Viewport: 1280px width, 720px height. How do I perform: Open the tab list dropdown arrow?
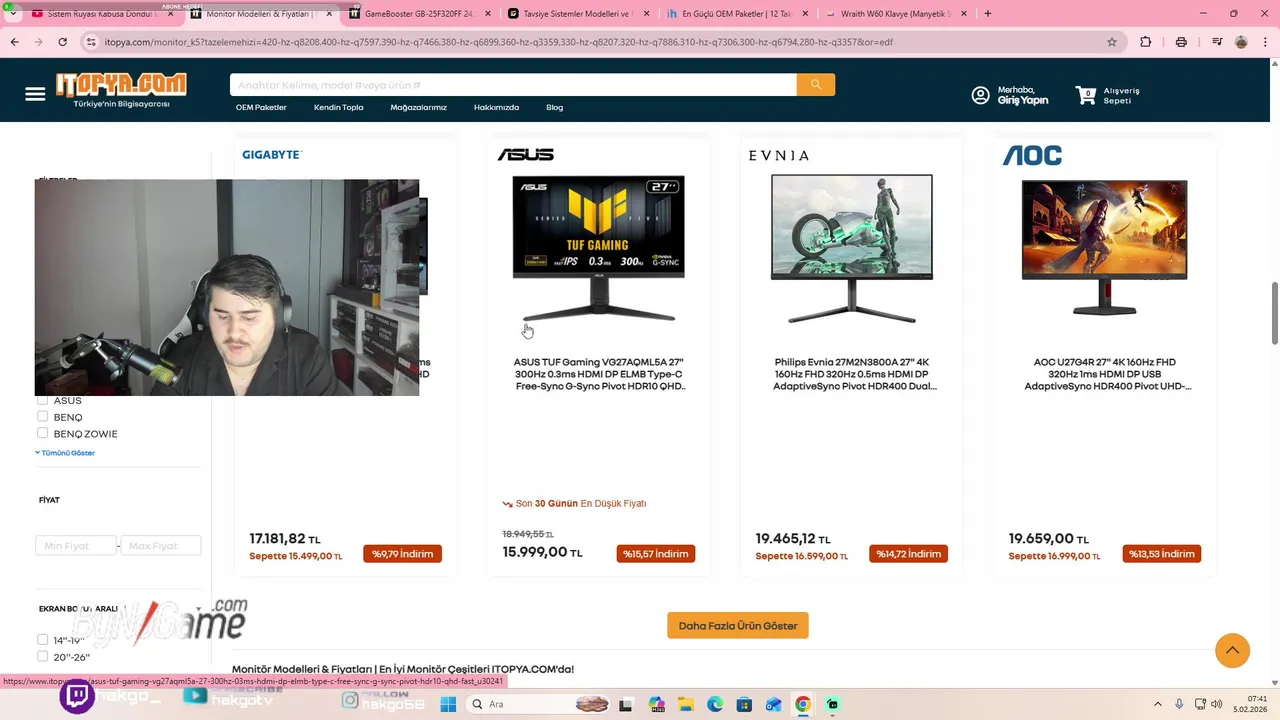point(11,14)
